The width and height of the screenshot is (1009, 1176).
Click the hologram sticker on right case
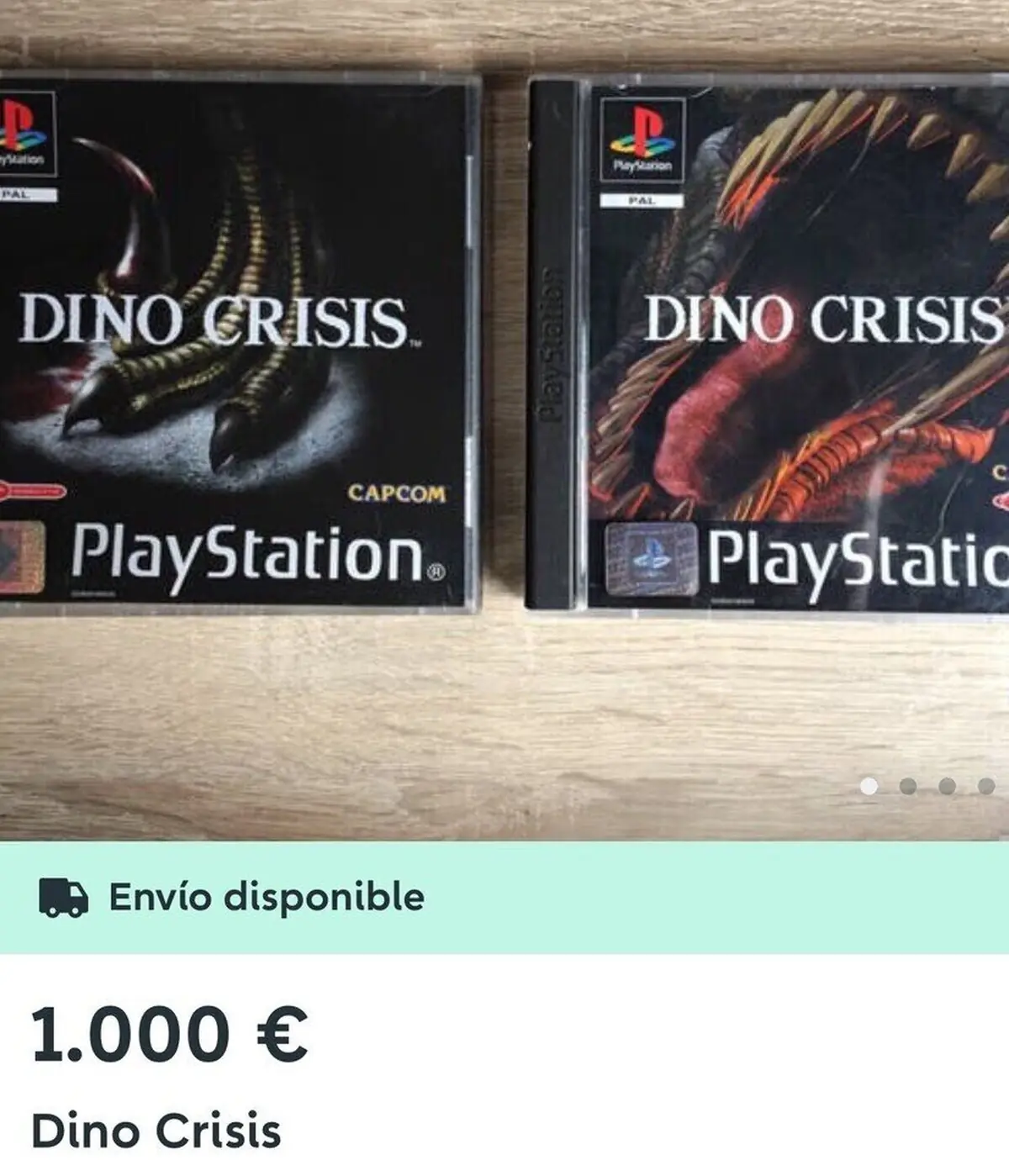pyautogui.click(x=652, y=559)
